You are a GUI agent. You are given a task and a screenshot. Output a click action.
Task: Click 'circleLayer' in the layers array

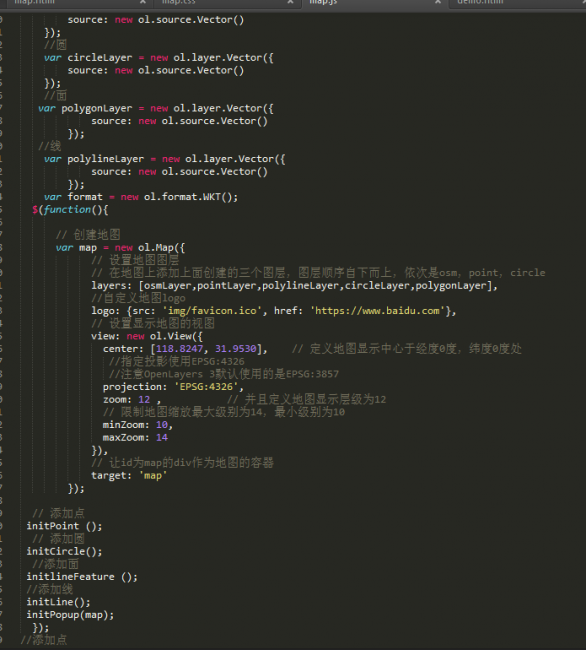tap(377, 286)
